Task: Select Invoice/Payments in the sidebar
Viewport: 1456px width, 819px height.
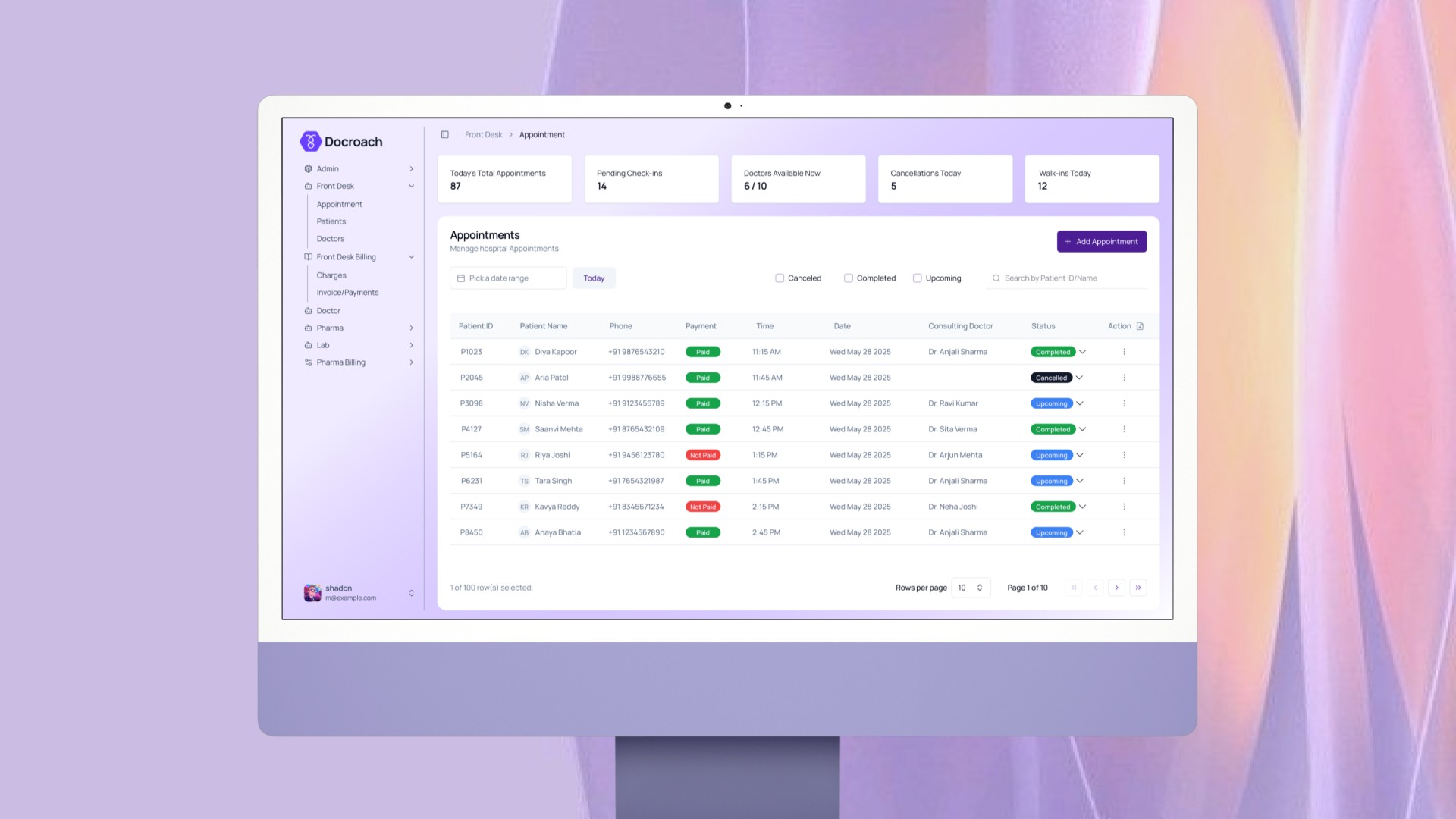Action: (x=347, y=293)
